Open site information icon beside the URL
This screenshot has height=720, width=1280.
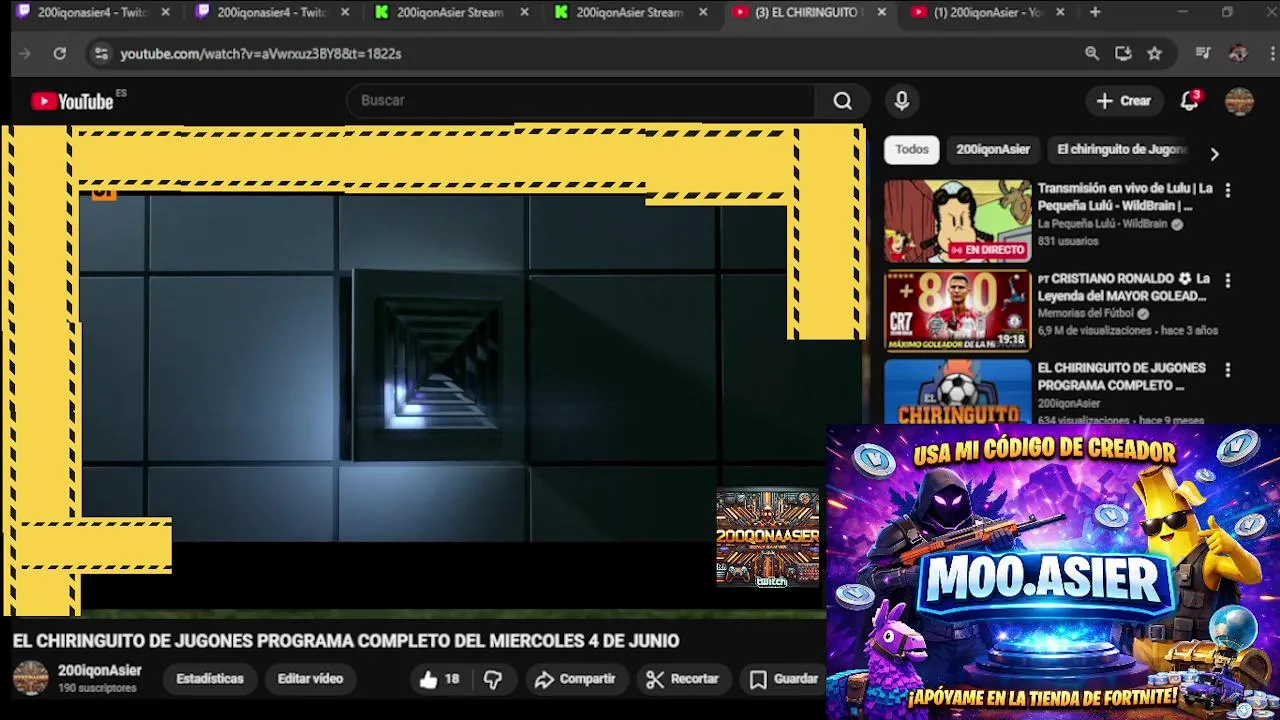click(101, 53)
